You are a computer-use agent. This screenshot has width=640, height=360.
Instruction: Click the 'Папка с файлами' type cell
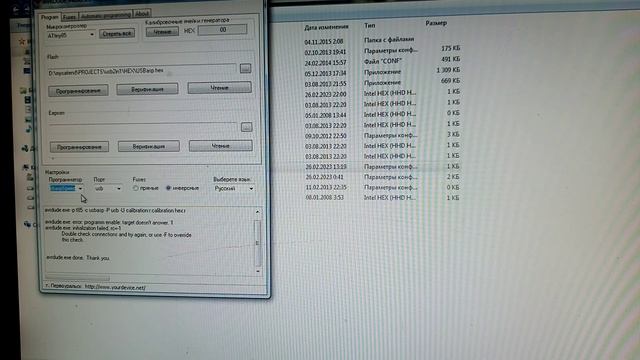pyautogui.click(x=389, y=40)
